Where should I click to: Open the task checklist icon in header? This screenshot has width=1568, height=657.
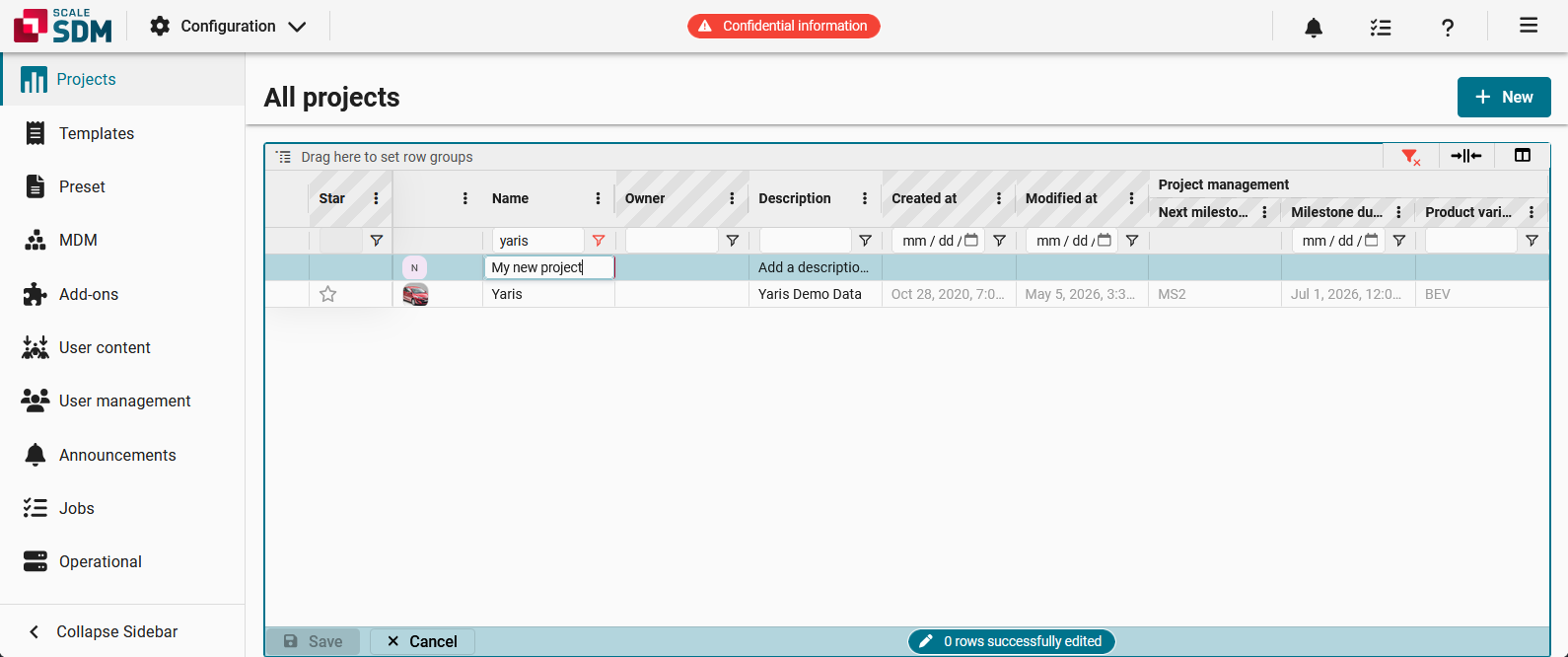[1381, 28]
